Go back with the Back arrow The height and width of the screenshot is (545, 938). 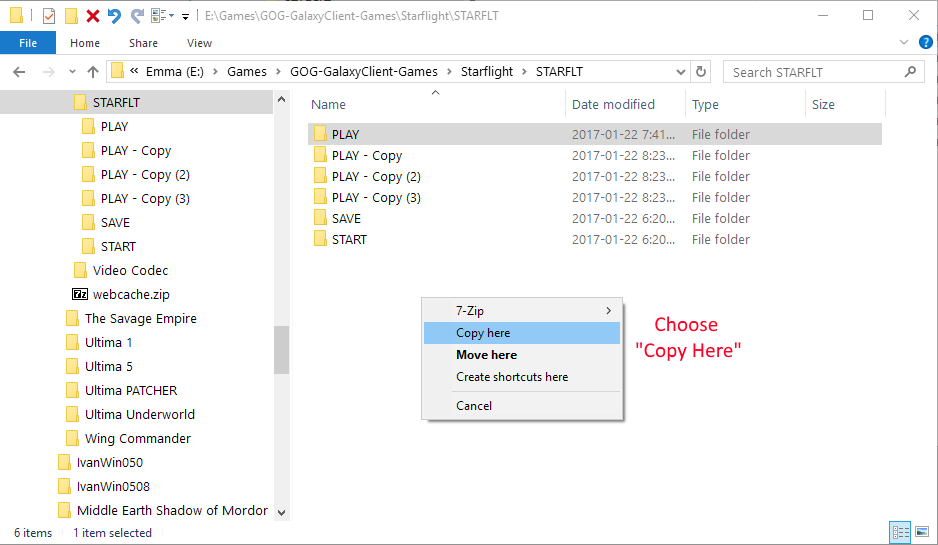[19, 72]
